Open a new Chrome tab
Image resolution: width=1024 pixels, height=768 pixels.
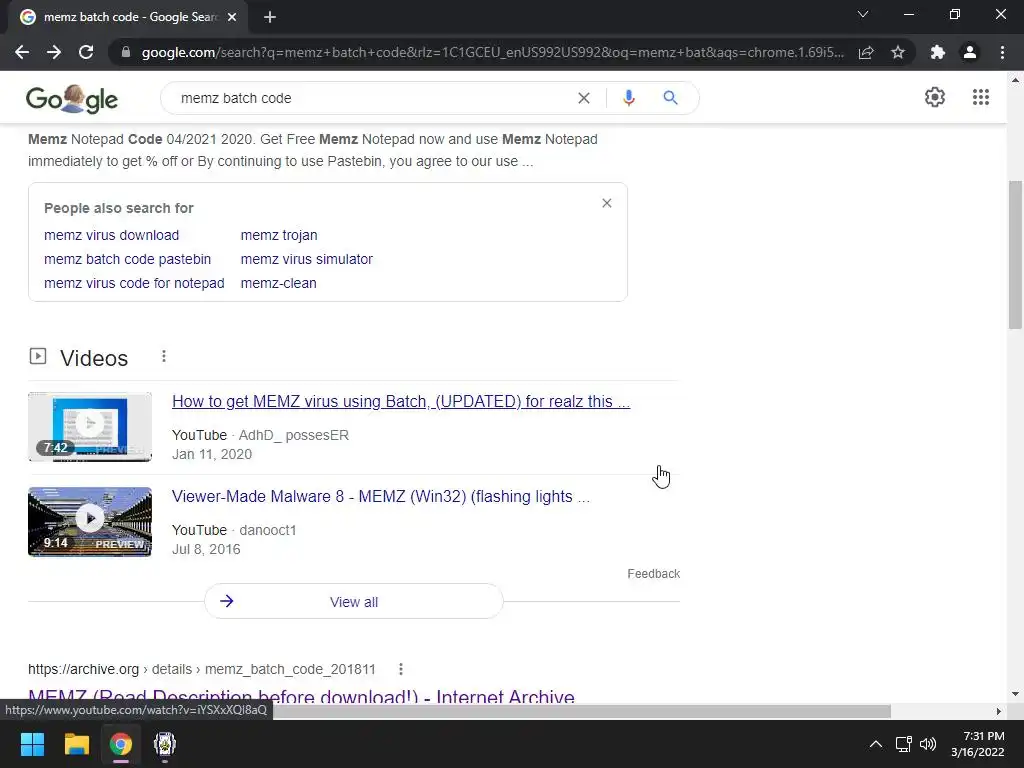tap(270, 17)
